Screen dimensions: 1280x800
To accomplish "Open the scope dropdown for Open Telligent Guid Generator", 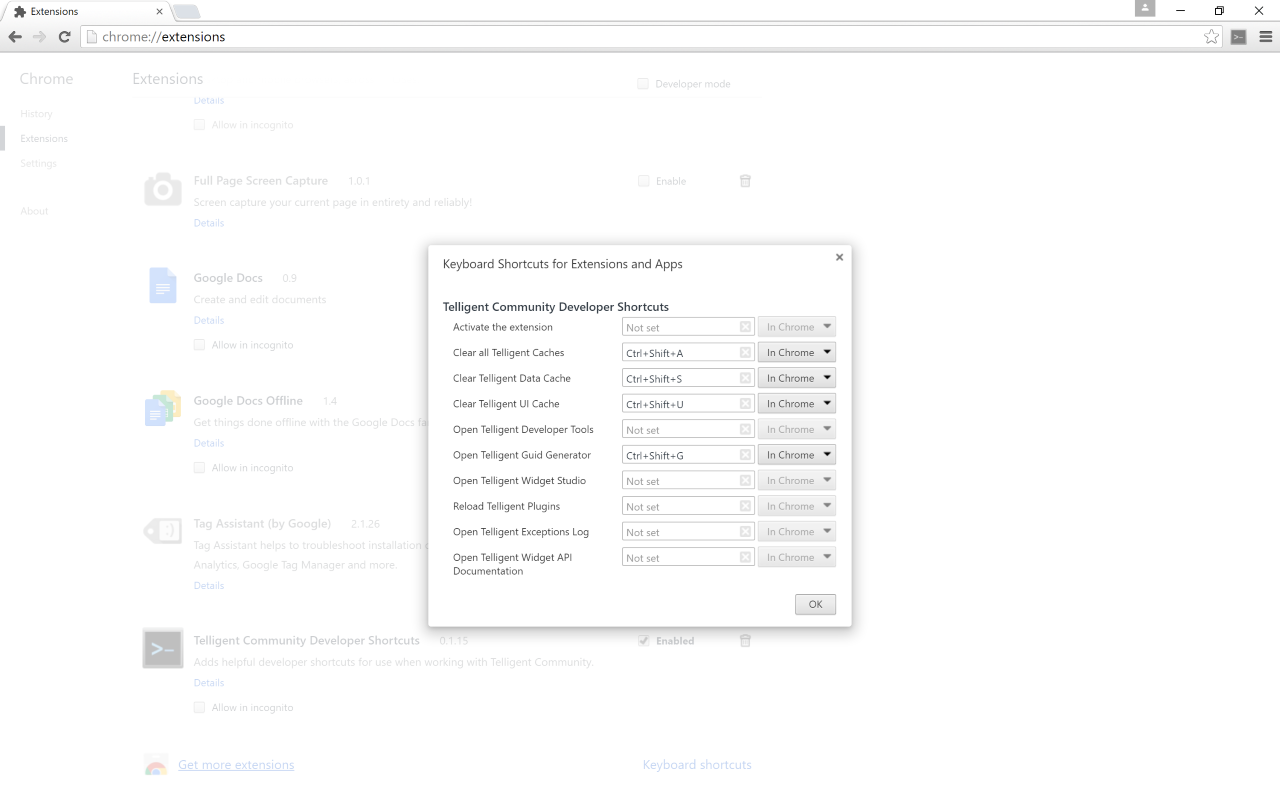I will point(796,454).
